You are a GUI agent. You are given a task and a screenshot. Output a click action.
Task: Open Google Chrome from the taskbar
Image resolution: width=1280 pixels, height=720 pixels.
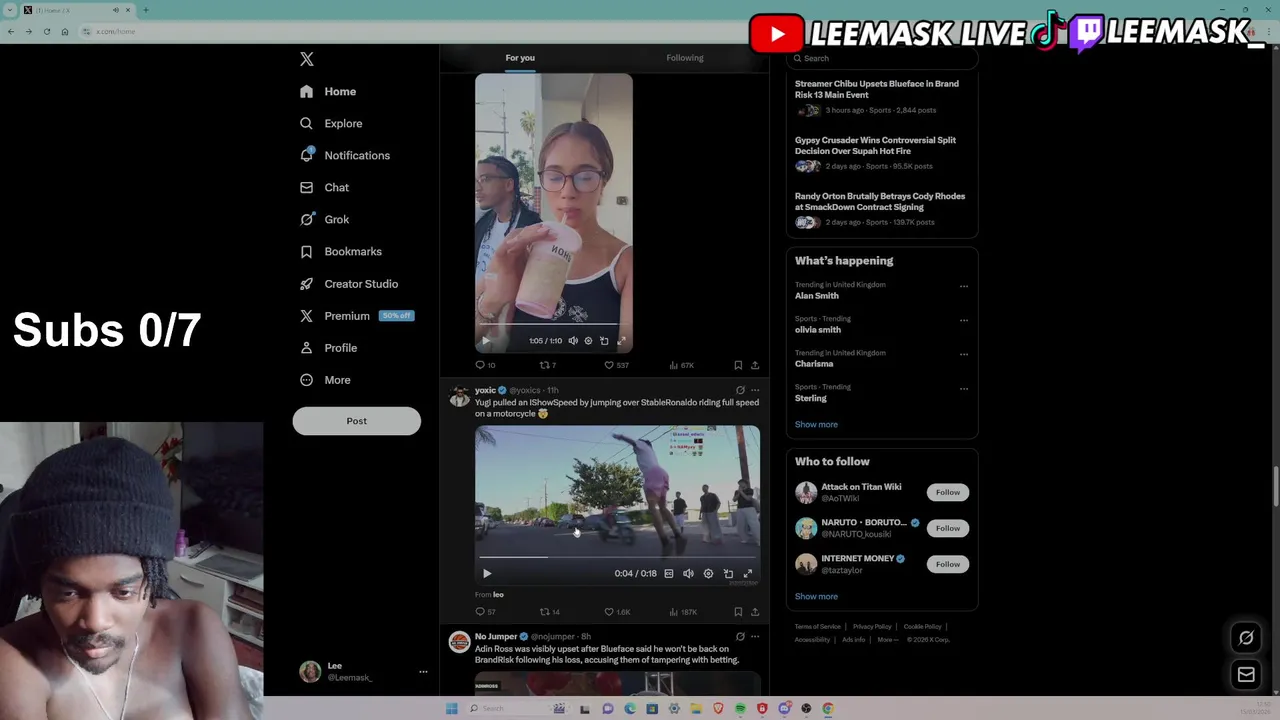click(x=828, y=709)
